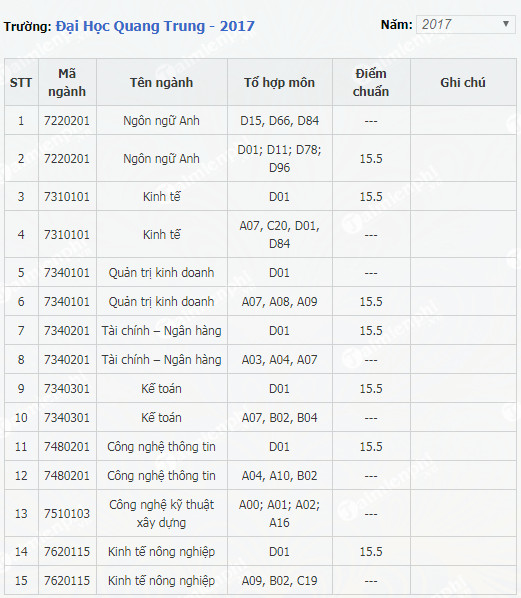This screenshot has width=521, height=598.
Task: Select the Ngôn ngữ Anh cell in row 1
Action: tap(162, 121)
